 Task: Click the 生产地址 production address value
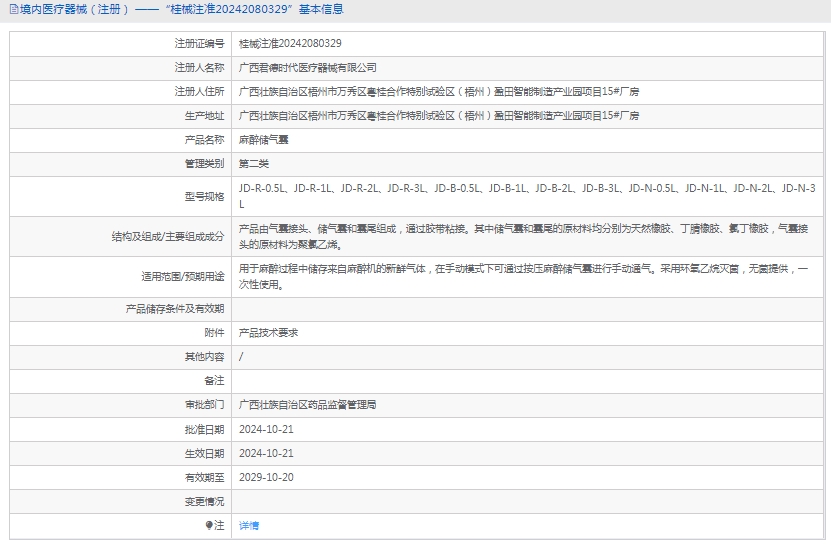coord(439,116)
